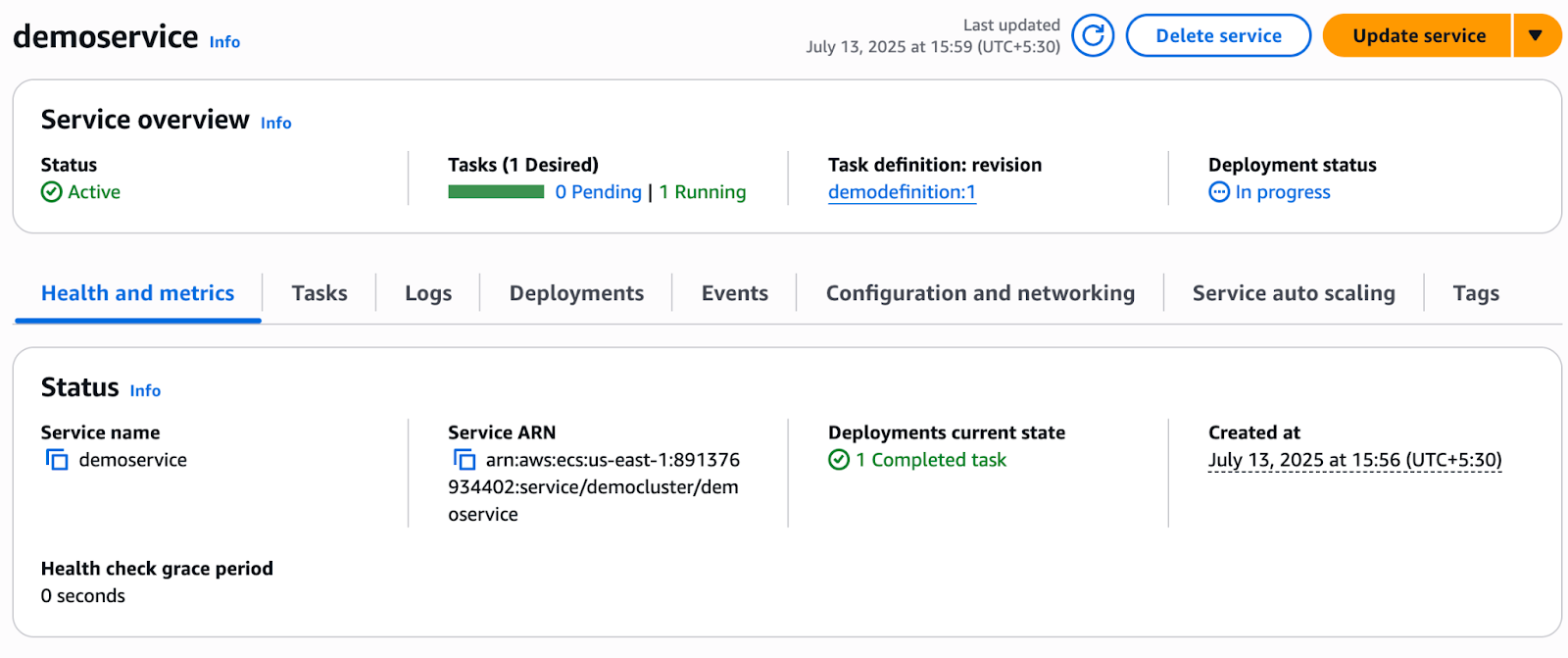The width and height of the screenshot is (1568, 658).
Task: Click the refresh icon button
Action: point(1093,35)
